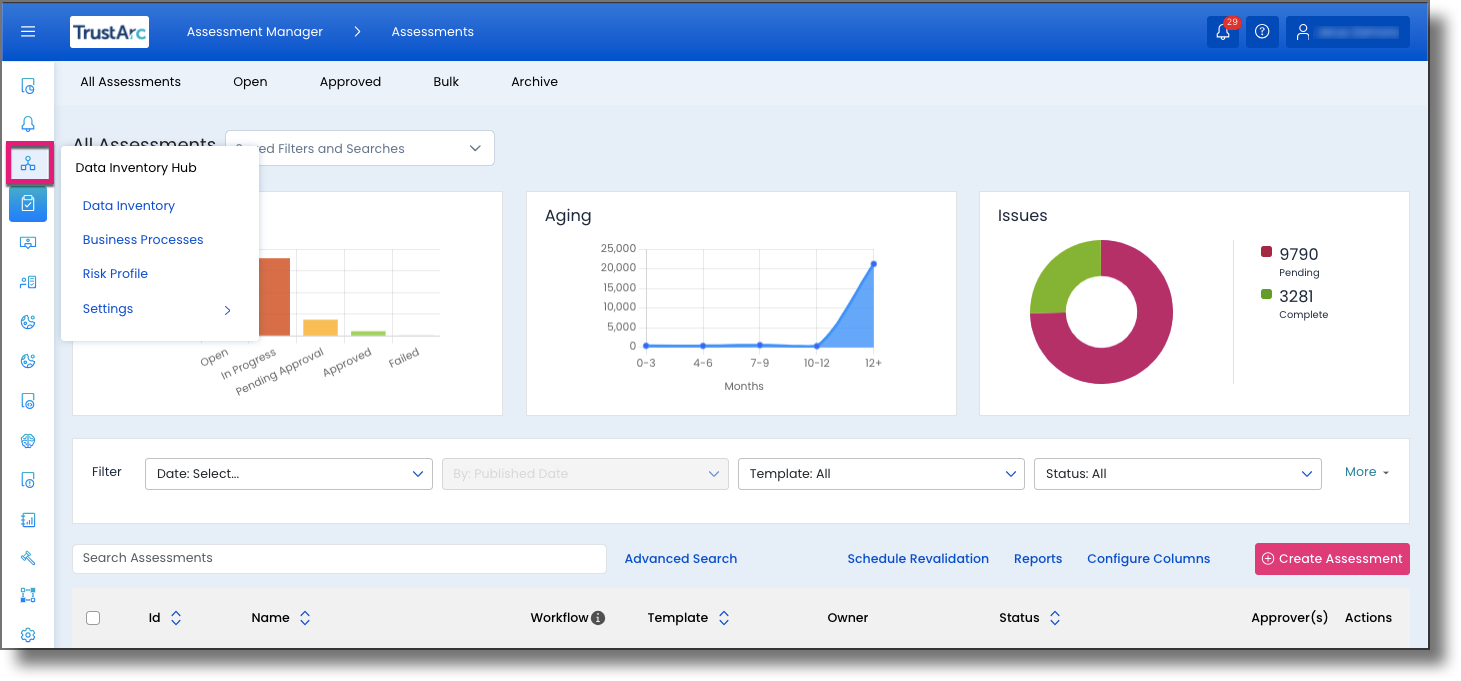Screen dimensions: 1461x681
Task: Sort assessments by Status column arrows
Action: coord(1055,618)
